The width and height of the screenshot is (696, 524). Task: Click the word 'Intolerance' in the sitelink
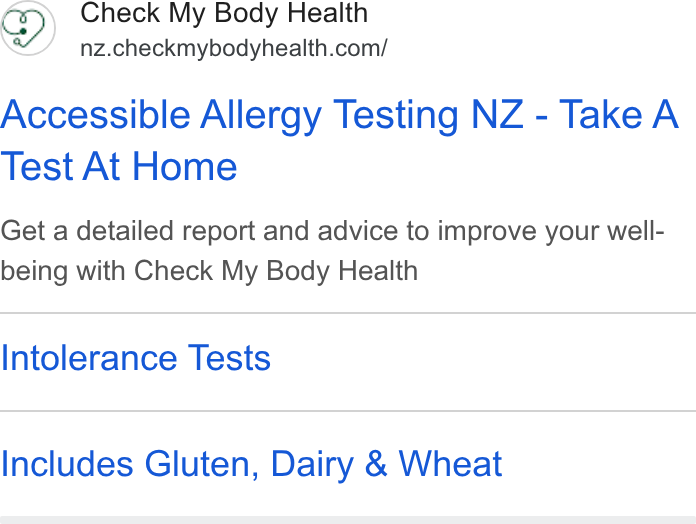coord(89,358)
